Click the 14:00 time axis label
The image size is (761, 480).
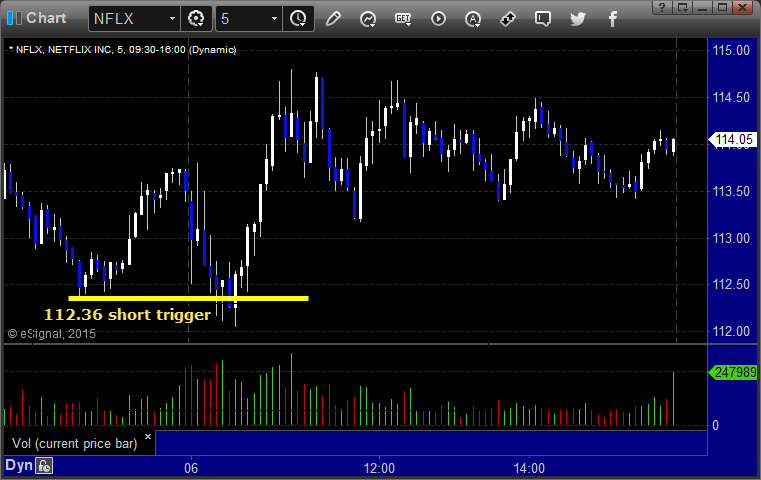(529, 468)
